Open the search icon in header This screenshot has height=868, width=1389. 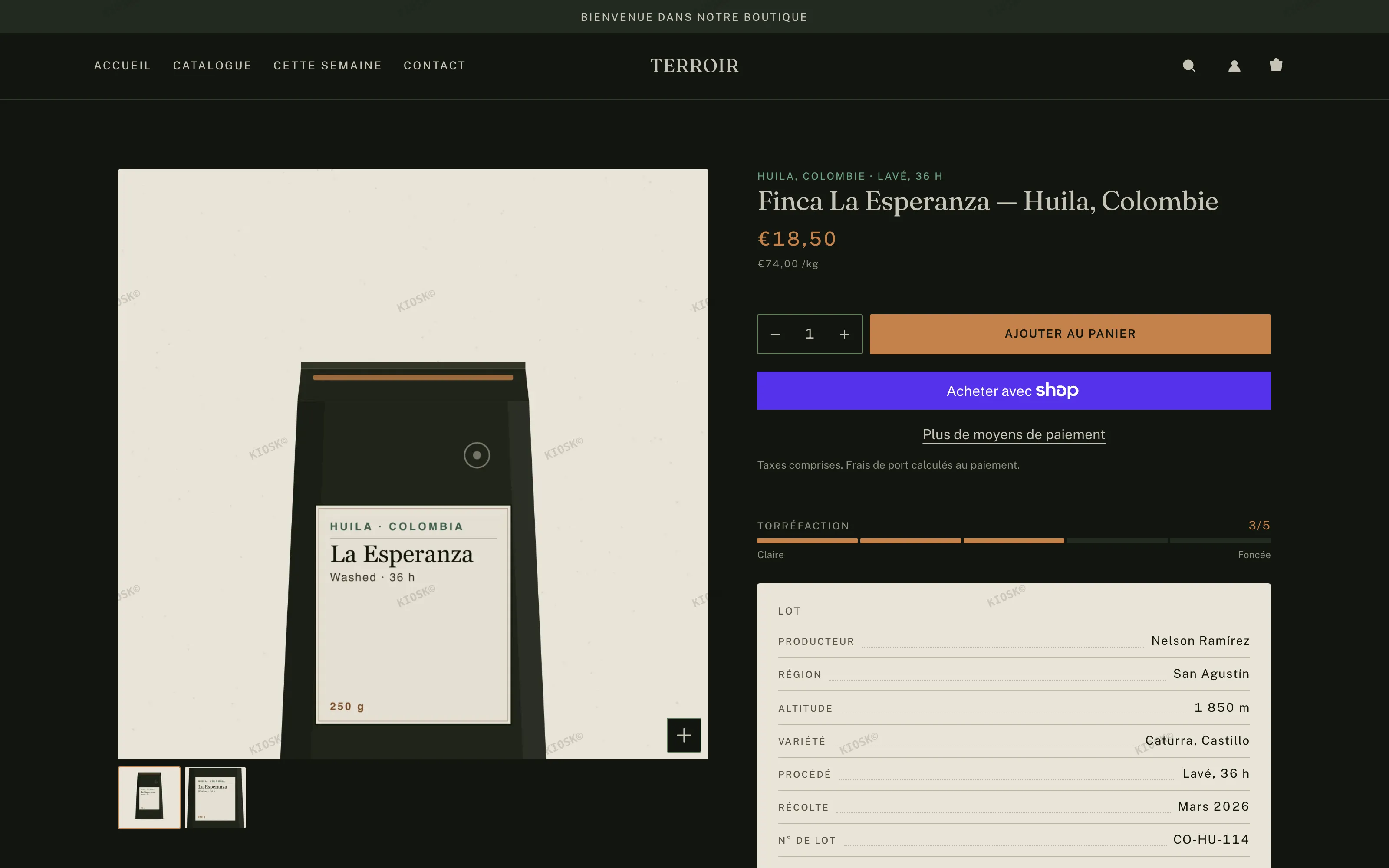(1189, 66)
